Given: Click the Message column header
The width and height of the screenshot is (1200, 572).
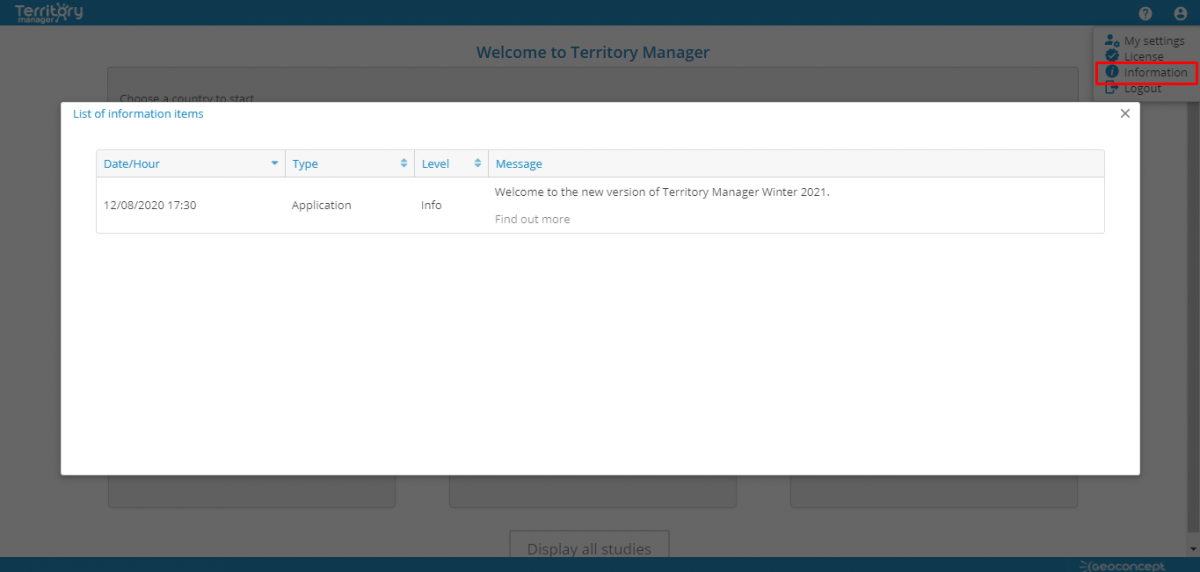Looking at the screenshot, I should pyautogui.click(x=519, y=164).
